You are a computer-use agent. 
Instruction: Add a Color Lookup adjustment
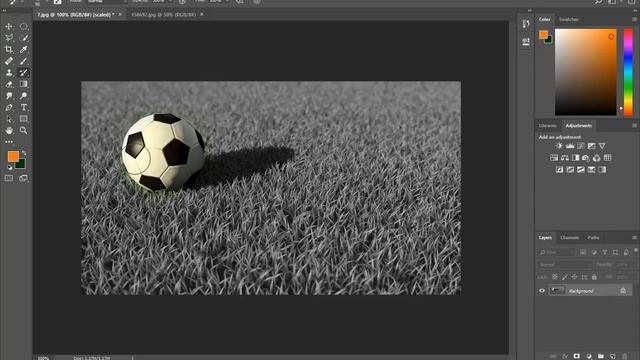point(607,158)
